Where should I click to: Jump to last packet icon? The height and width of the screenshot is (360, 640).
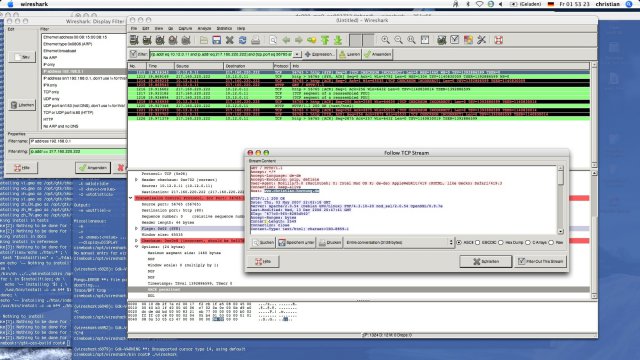338,40
